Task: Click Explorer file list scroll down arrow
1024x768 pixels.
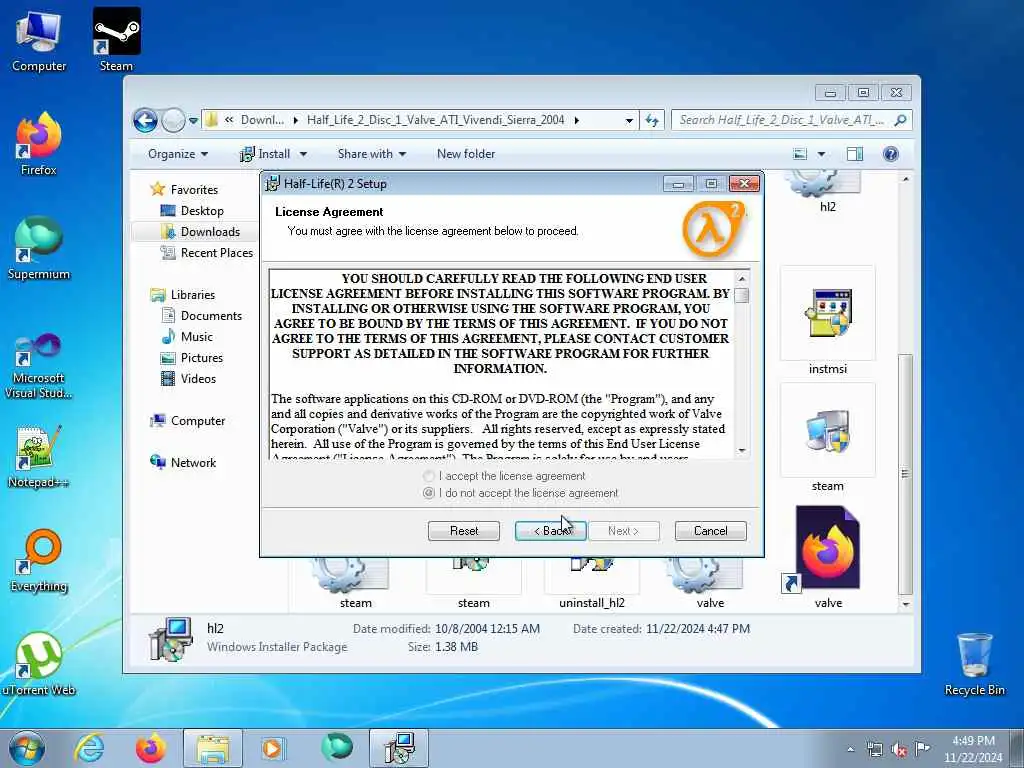Action: click(905, 604)
